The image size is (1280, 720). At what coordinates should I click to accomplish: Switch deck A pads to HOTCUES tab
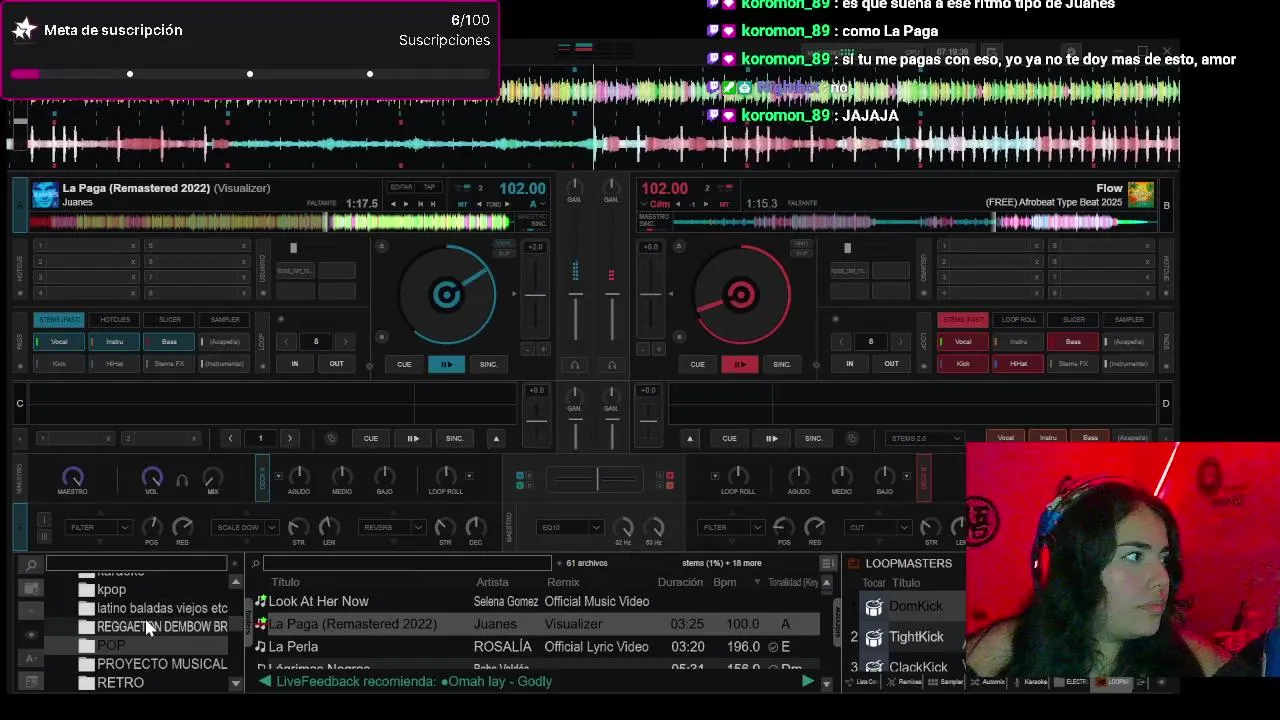[114, 320]
